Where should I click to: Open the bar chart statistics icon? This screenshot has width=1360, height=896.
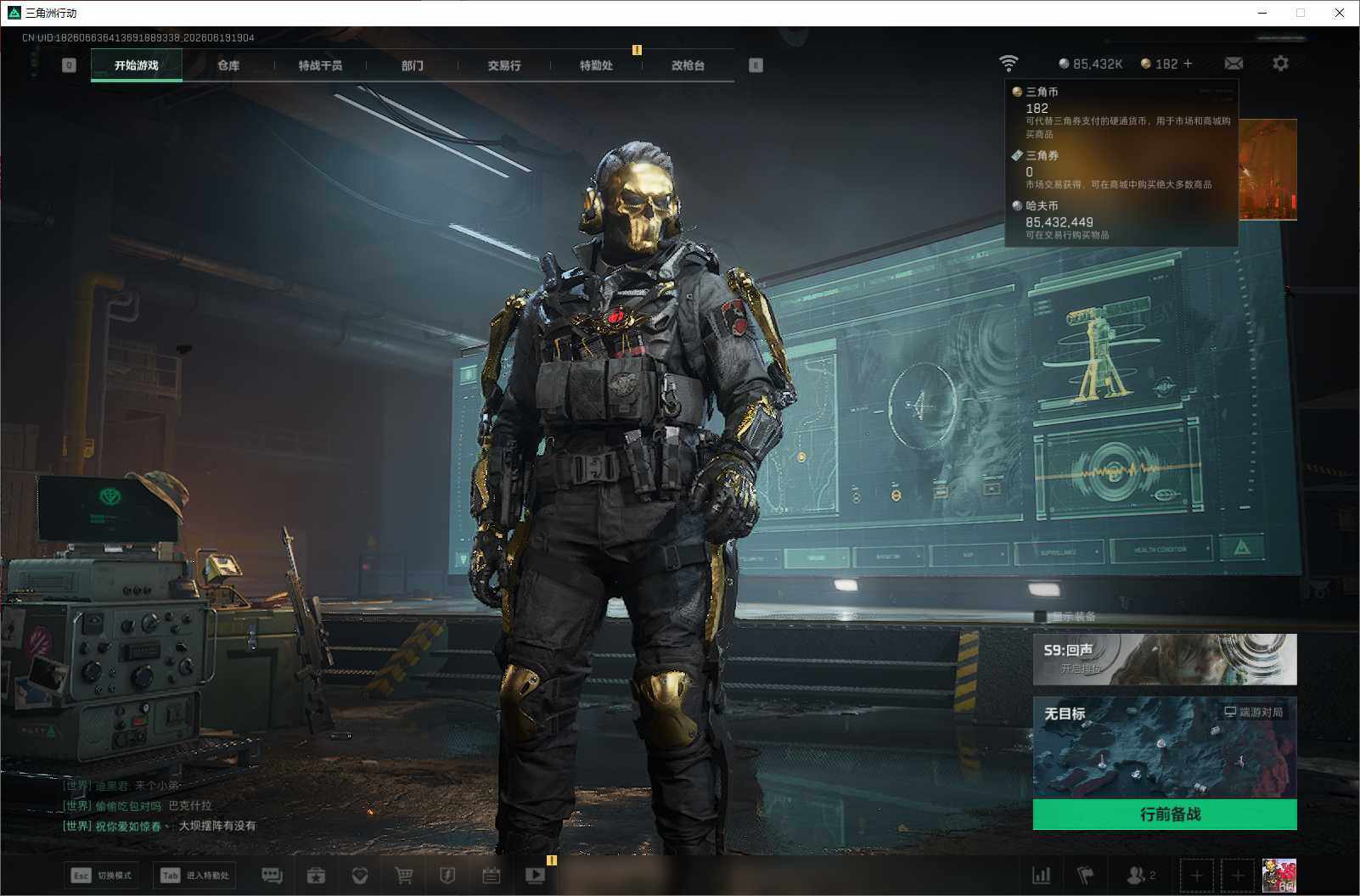tap(1041, 875)
